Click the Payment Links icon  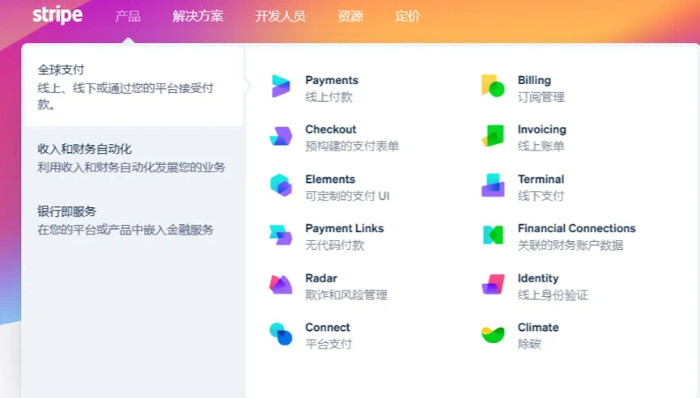[281, 235]
